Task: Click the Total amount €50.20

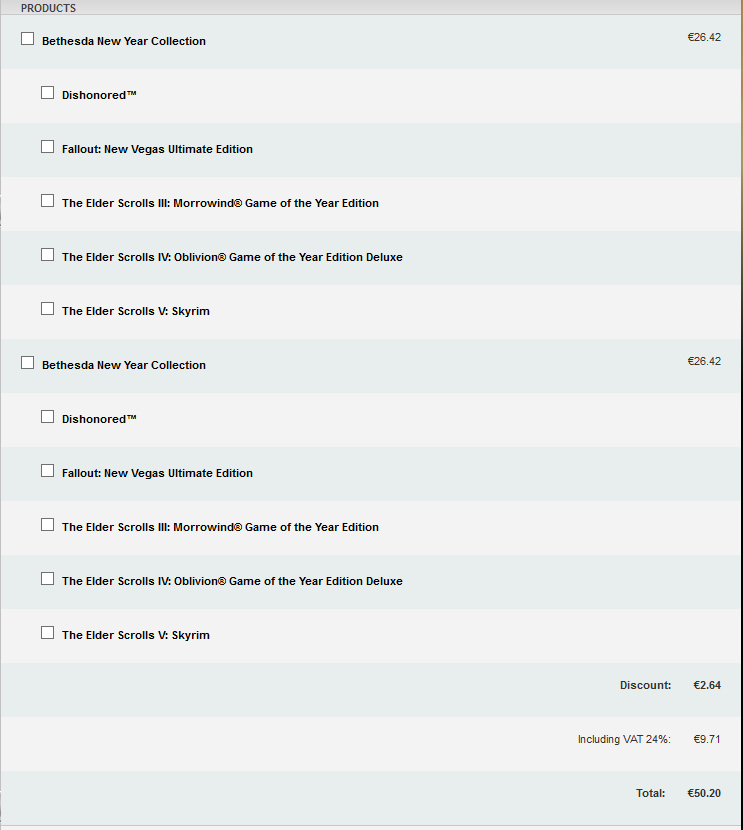Action: click(x=704, y=793)
